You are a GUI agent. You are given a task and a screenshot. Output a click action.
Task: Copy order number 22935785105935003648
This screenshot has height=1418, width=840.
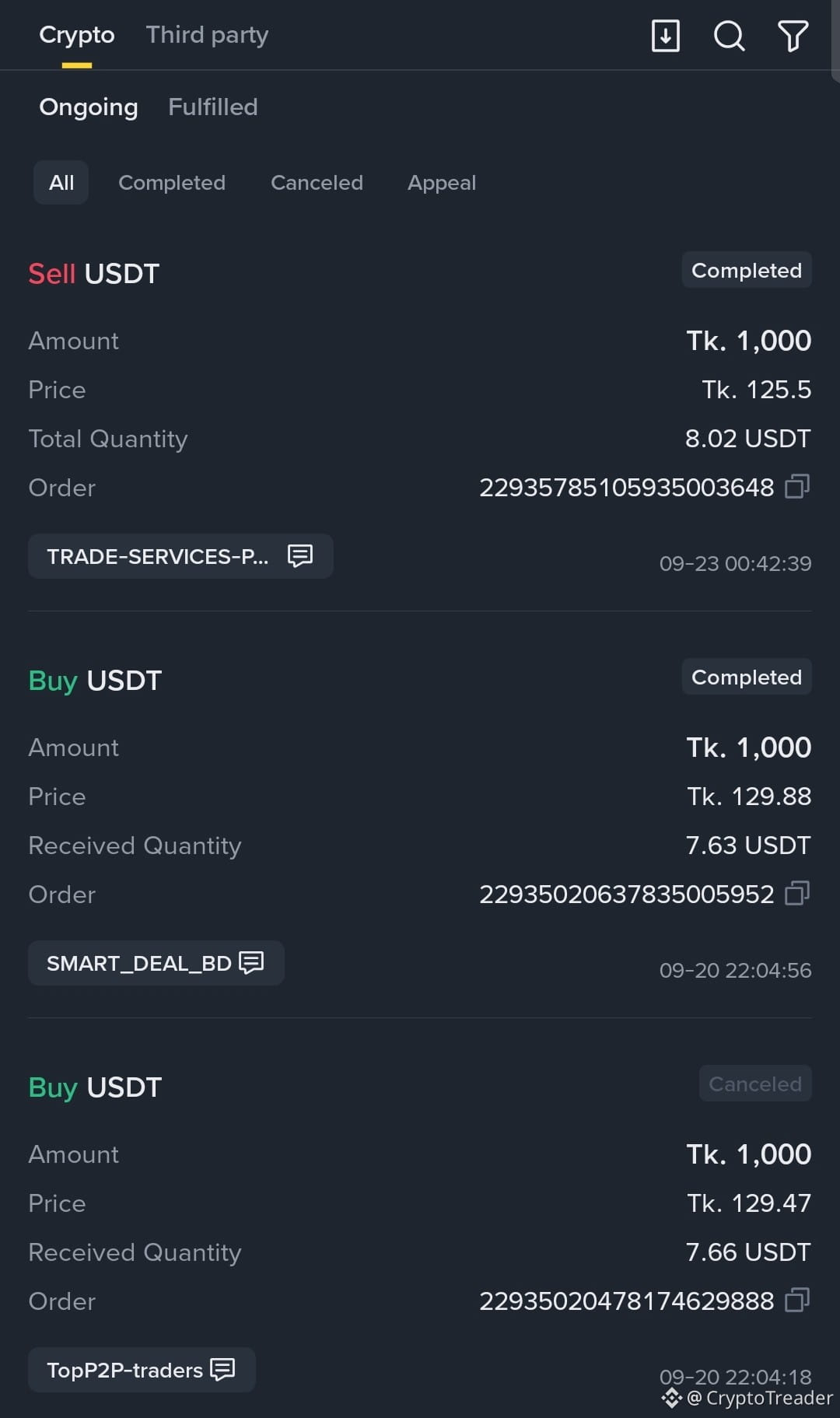[797, 487]
